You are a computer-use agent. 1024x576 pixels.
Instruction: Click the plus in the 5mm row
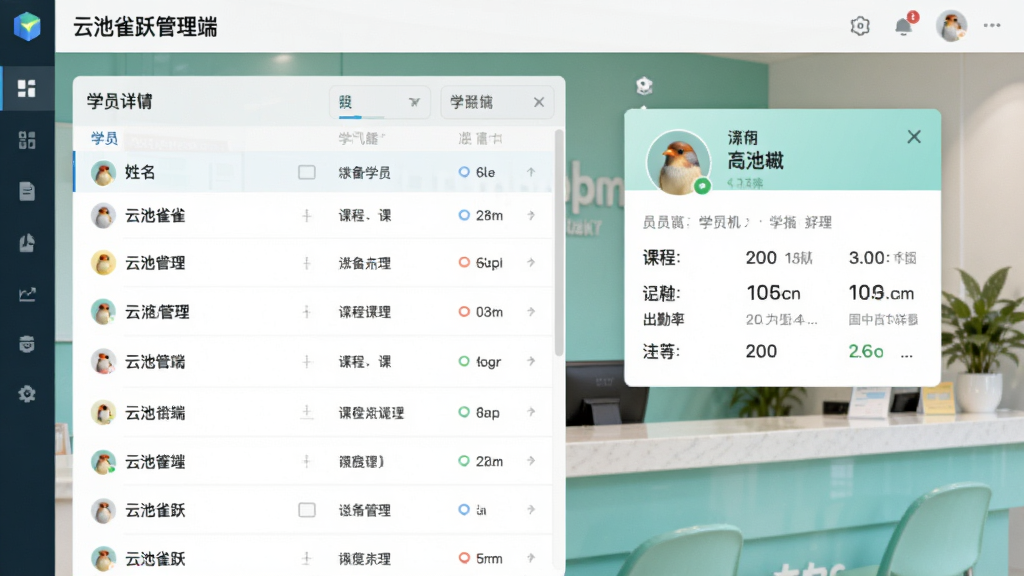coord(307,559)
